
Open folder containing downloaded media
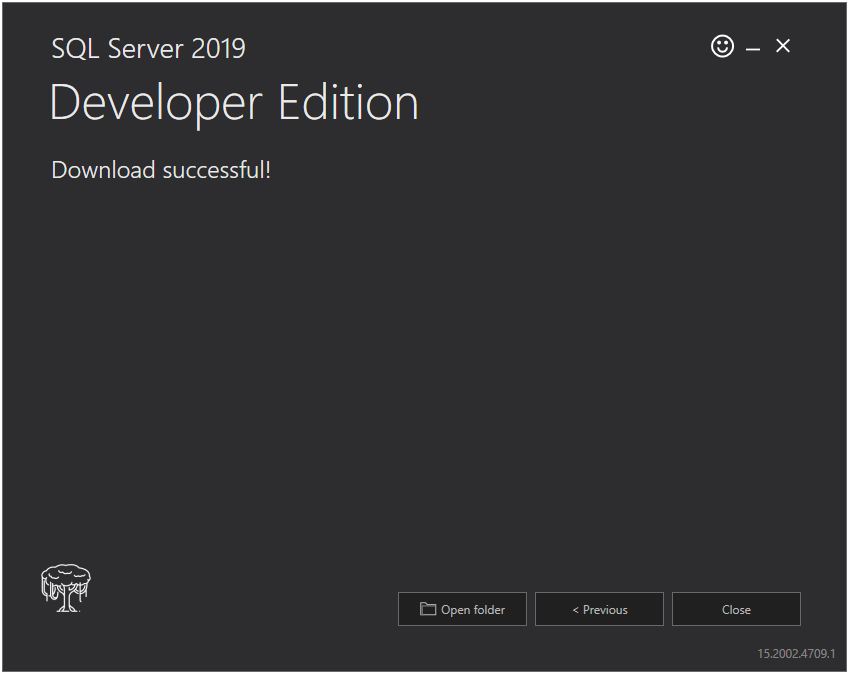click(462, 609)
